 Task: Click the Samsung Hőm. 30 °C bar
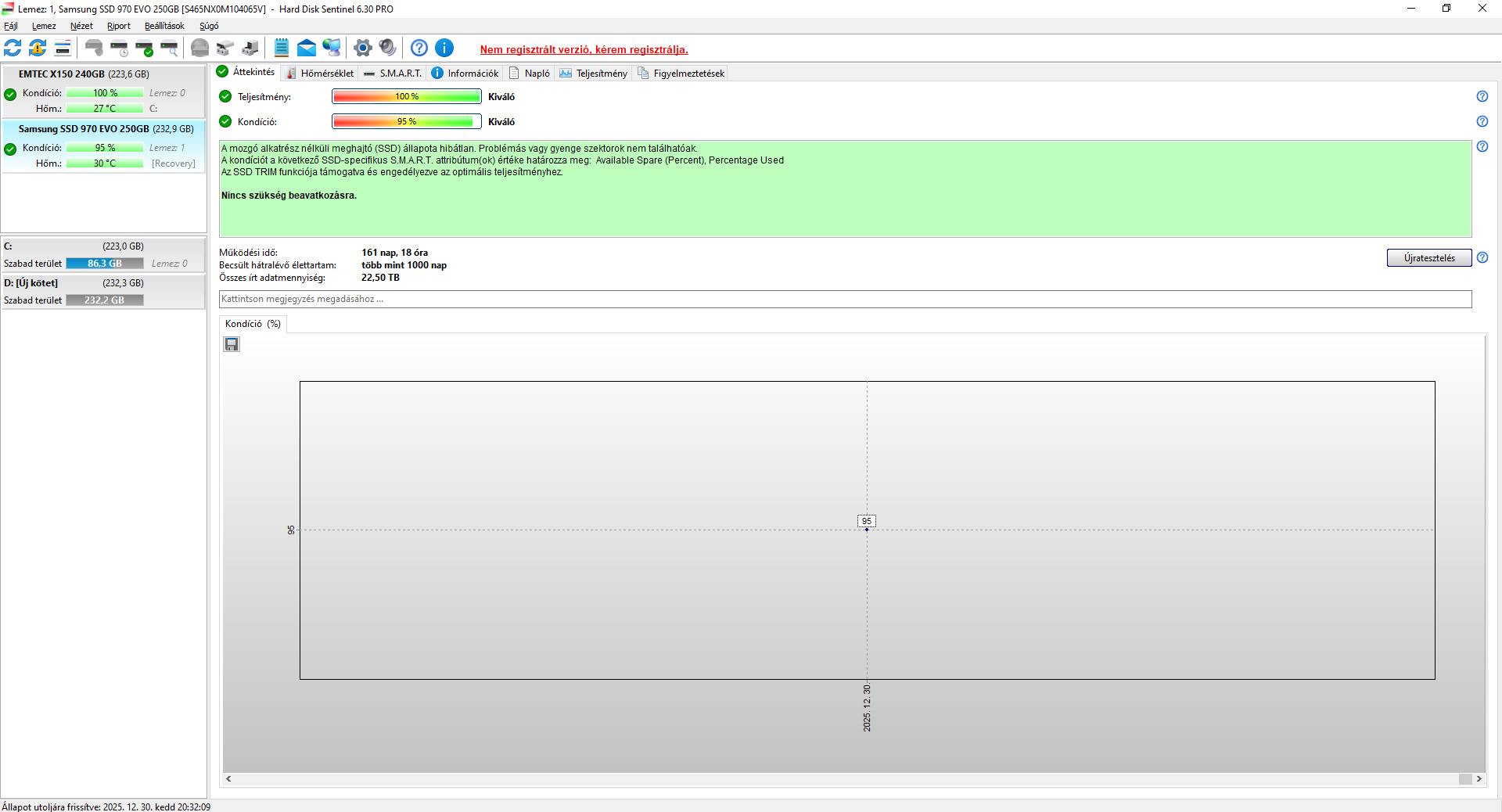tap(105, 163)
